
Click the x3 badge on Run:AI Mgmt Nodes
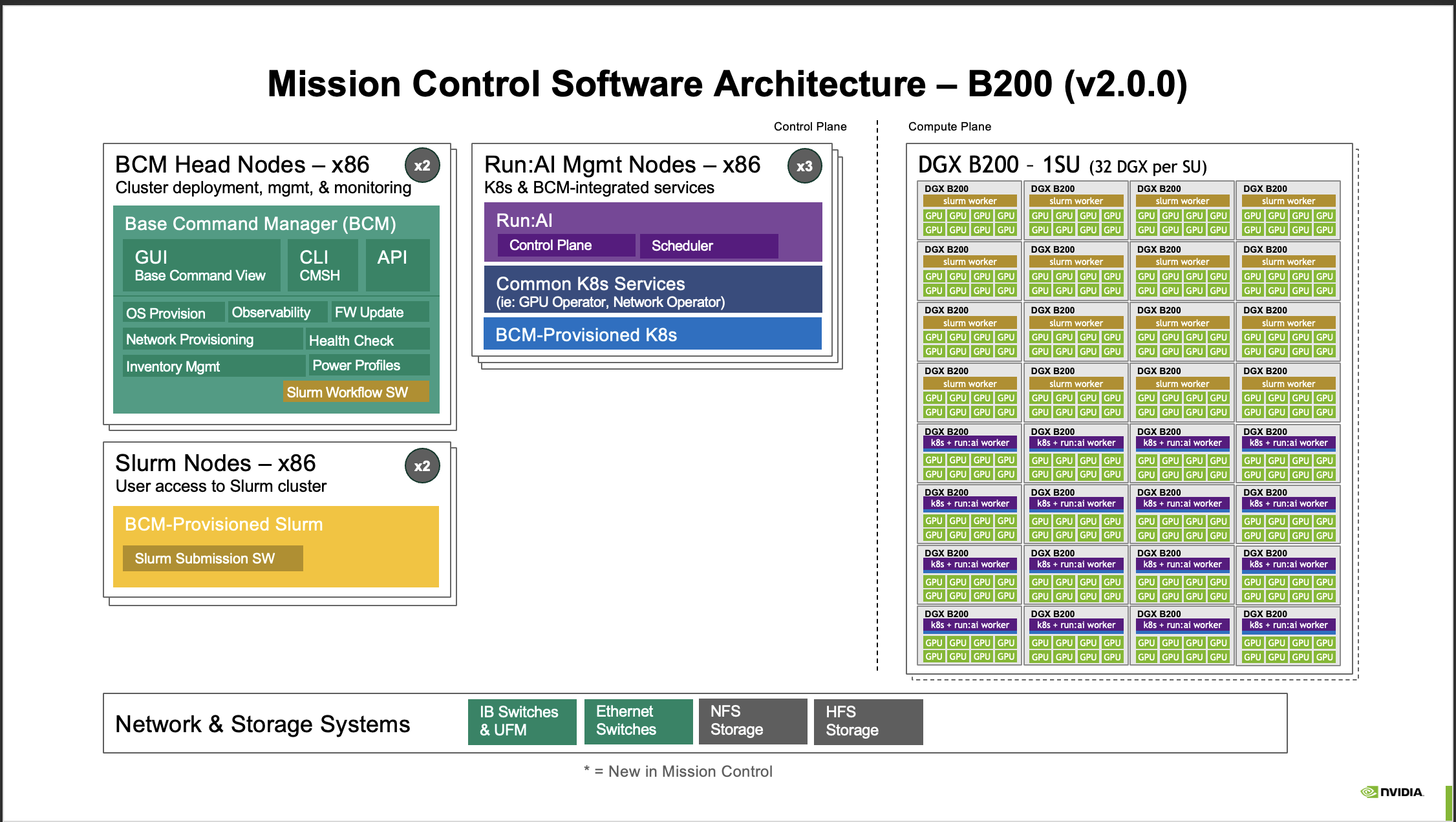click(804, 166)
